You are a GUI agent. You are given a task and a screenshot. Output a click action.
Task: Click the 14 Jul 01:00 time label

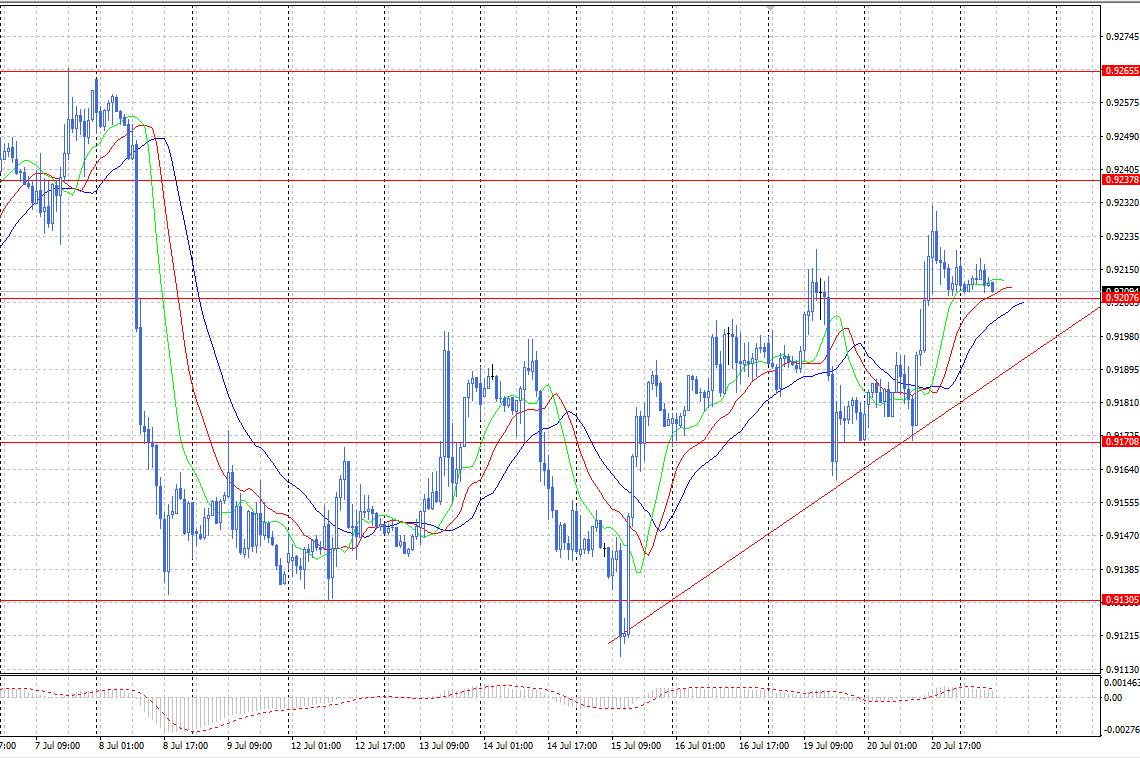point(507,746)
